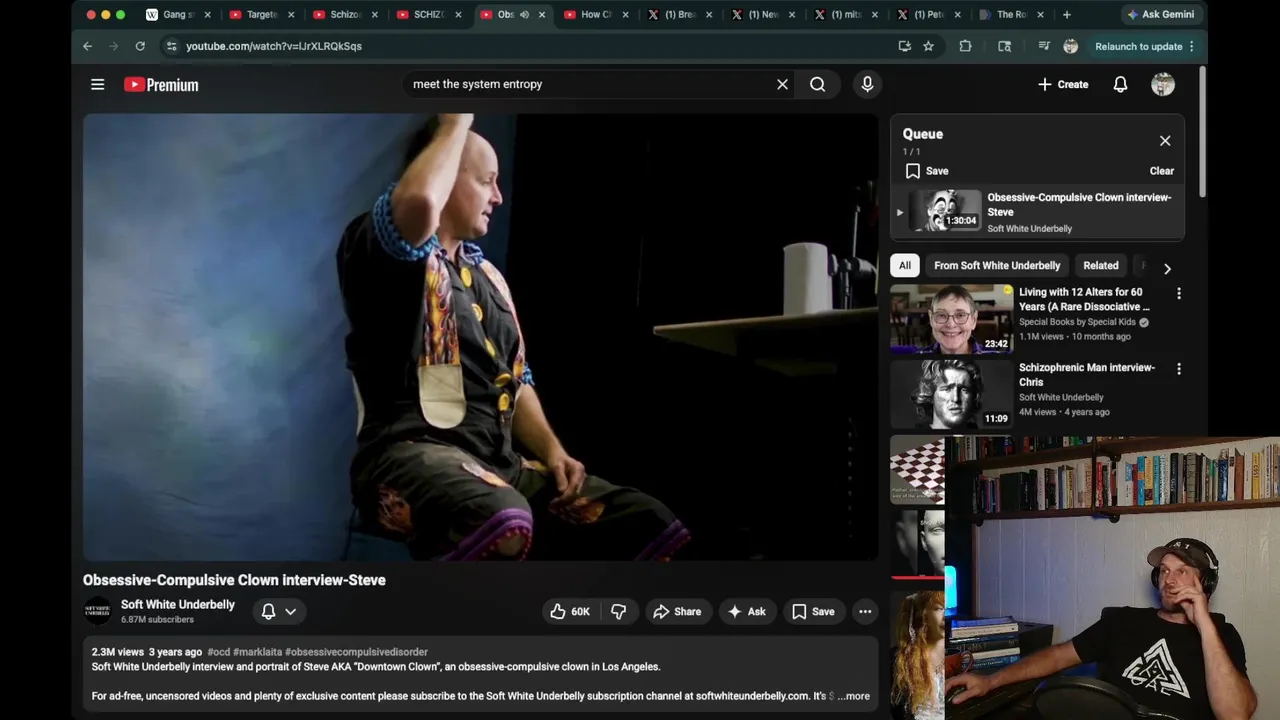Image resolution: width=1280 pixels, height=720 pixels.
Task: Click the main video player
Action: coord(480,337)
